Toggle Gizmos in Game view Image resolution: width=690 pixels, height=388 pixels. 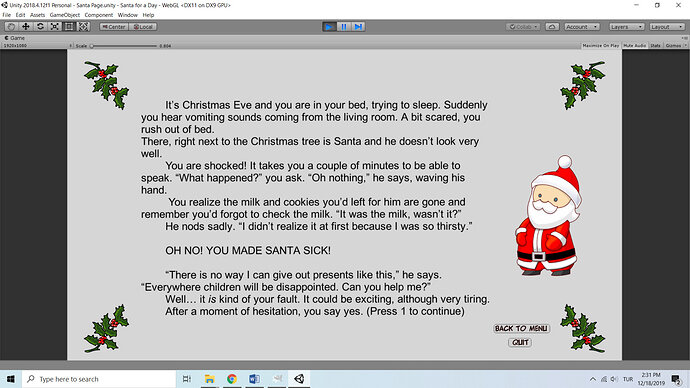(x=673, y=46)
